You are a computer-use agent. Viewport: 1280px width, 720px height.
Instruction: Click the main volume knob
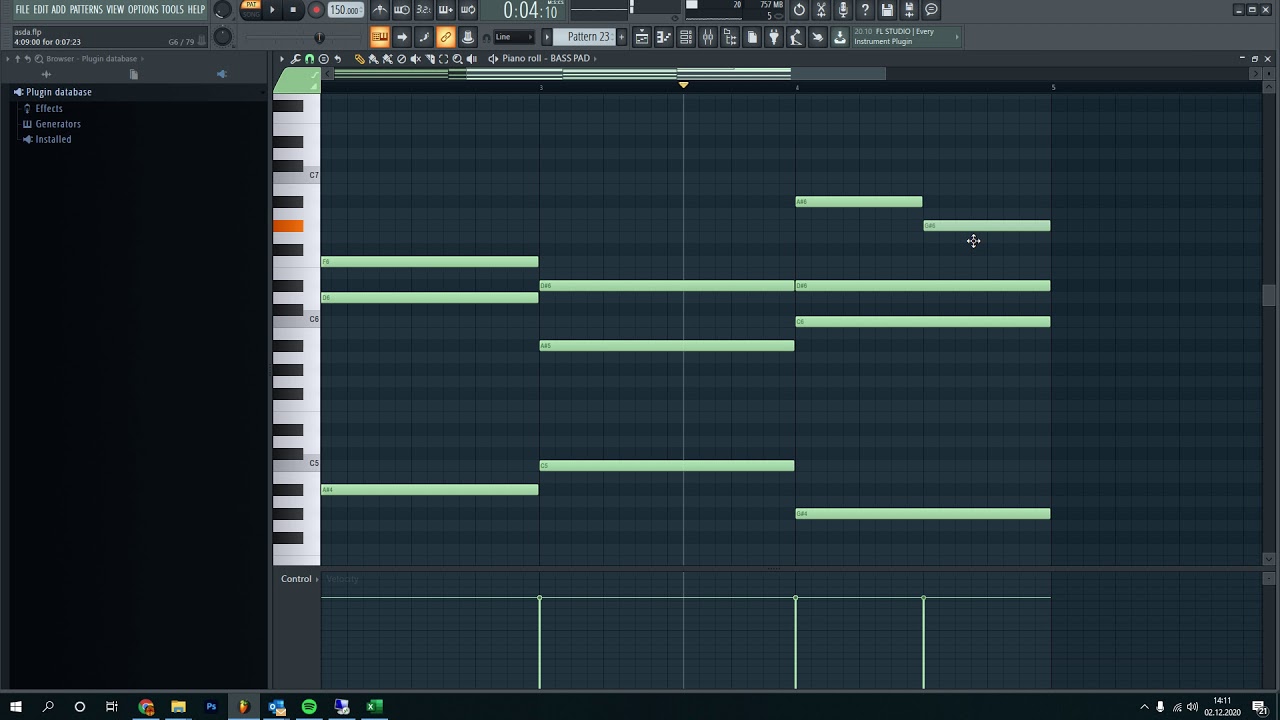point(222,10)
